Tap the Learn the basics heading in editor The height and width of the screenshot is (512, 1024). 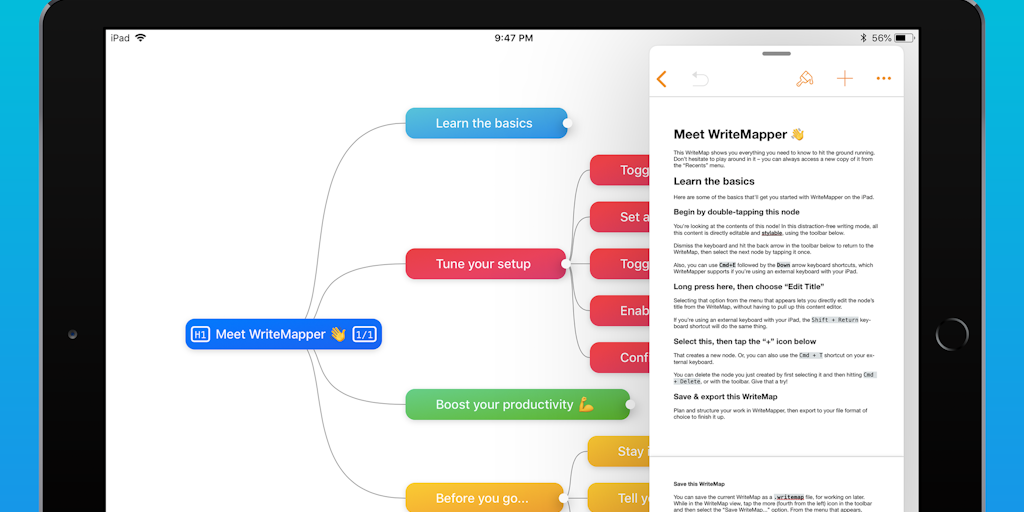pos(714,182)
